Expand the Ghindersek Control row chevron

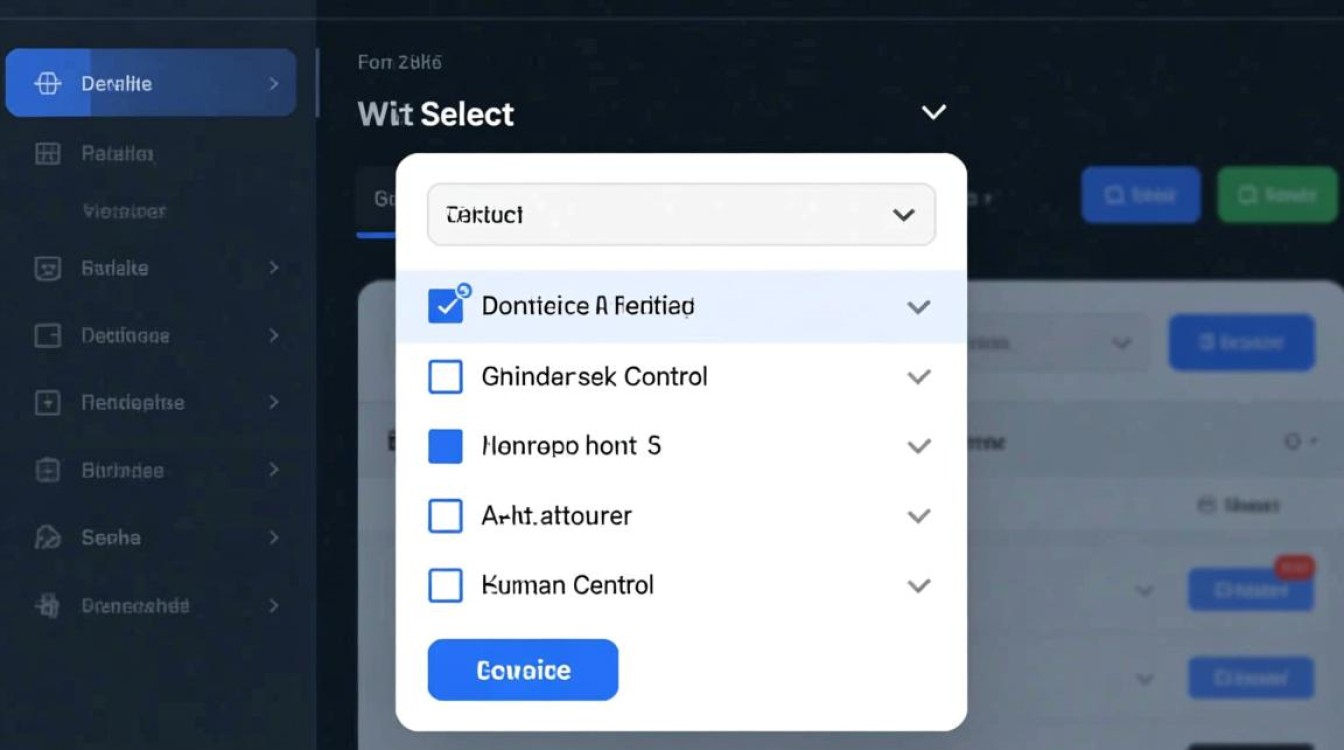click(918, 377)
